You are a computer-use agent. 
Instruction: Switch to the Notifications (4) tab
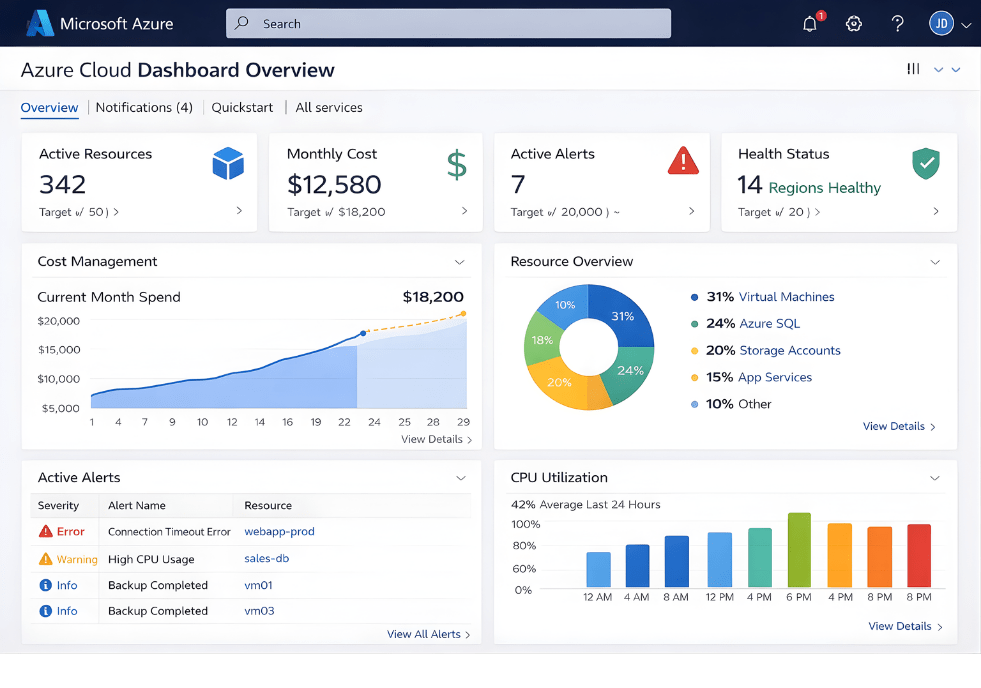(x=144, y=107)
